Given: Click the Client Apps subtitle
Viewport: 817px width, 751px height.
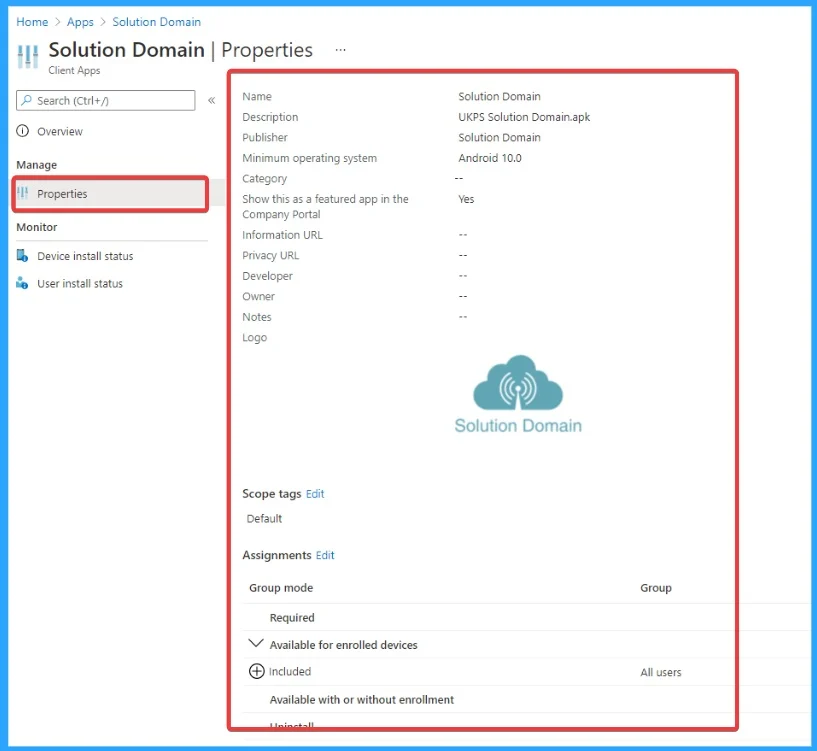Looking at the screenshot, I should [x=74, y=70].
